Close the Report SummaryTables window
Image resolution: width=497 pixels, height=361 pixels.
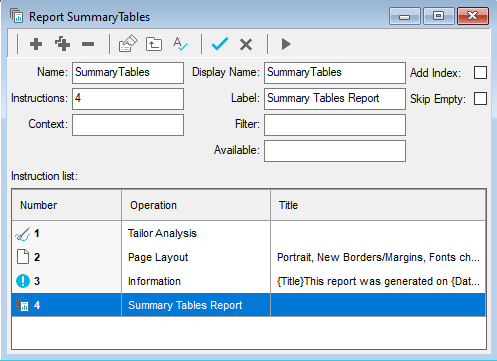click(473, 16)
